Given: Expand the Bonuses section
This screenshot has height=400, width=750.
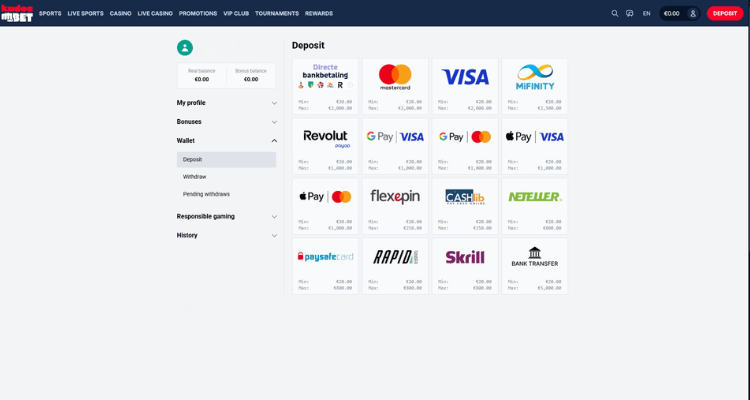Looking at the screenshot, I should click(227, 122).
